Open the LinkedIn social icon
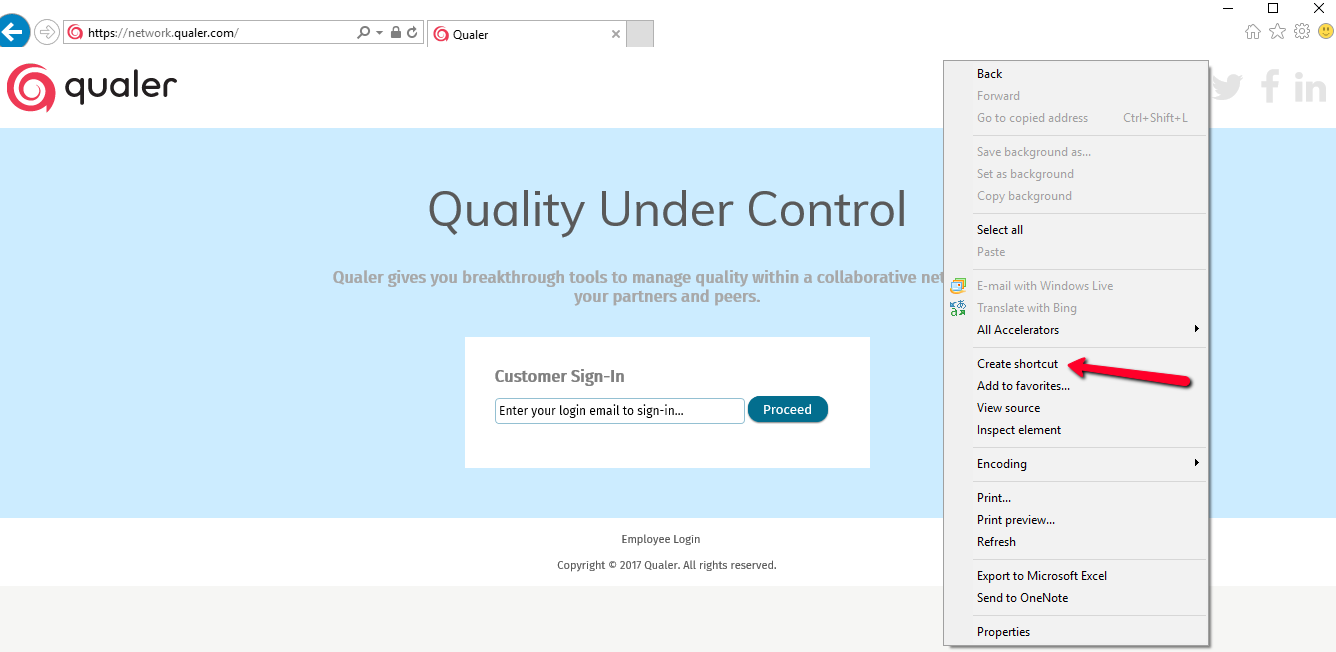Viewport: 1336px width, 652px height. click(1310, 87)
